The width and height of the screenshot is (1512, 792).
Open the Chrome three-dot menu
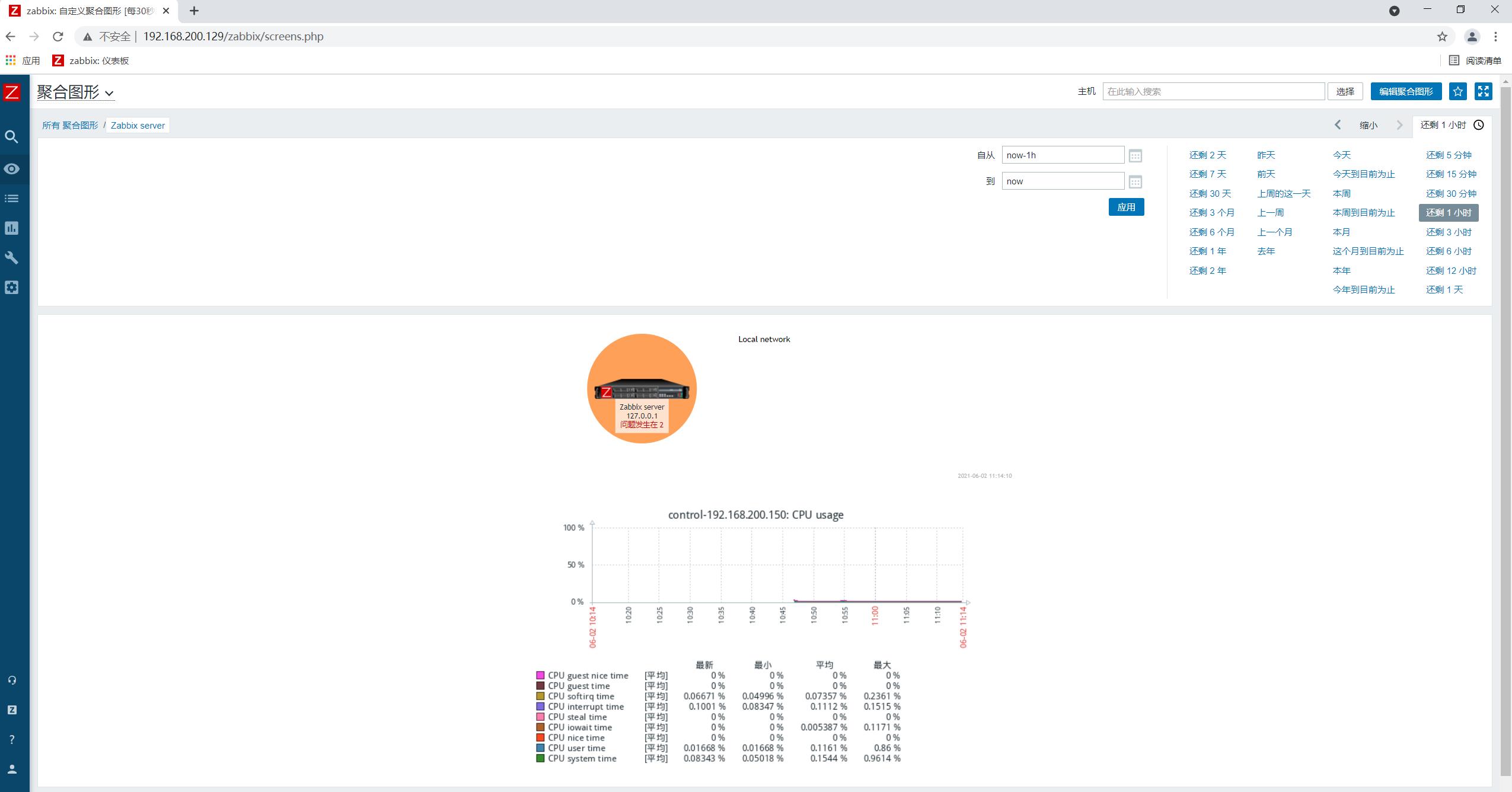1495,37
